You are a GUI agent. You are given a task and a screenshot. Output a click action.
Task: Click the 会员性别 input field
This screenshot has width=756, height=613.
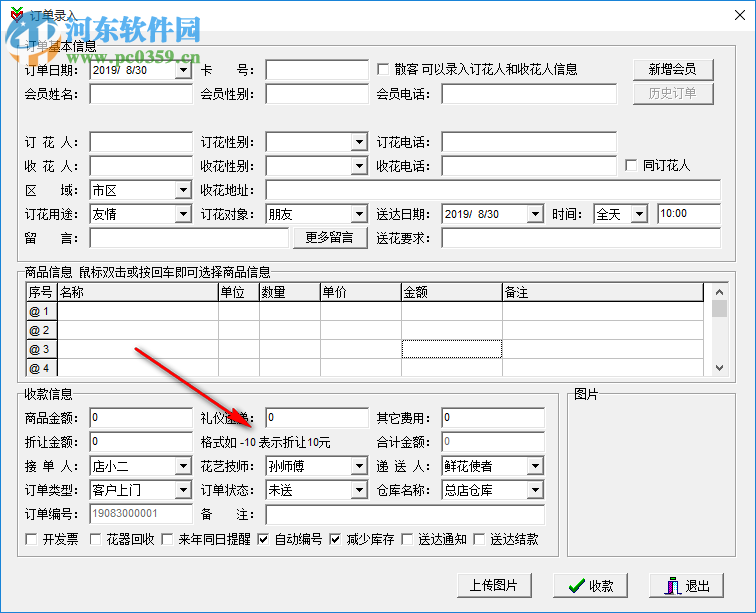click(317, 94)
